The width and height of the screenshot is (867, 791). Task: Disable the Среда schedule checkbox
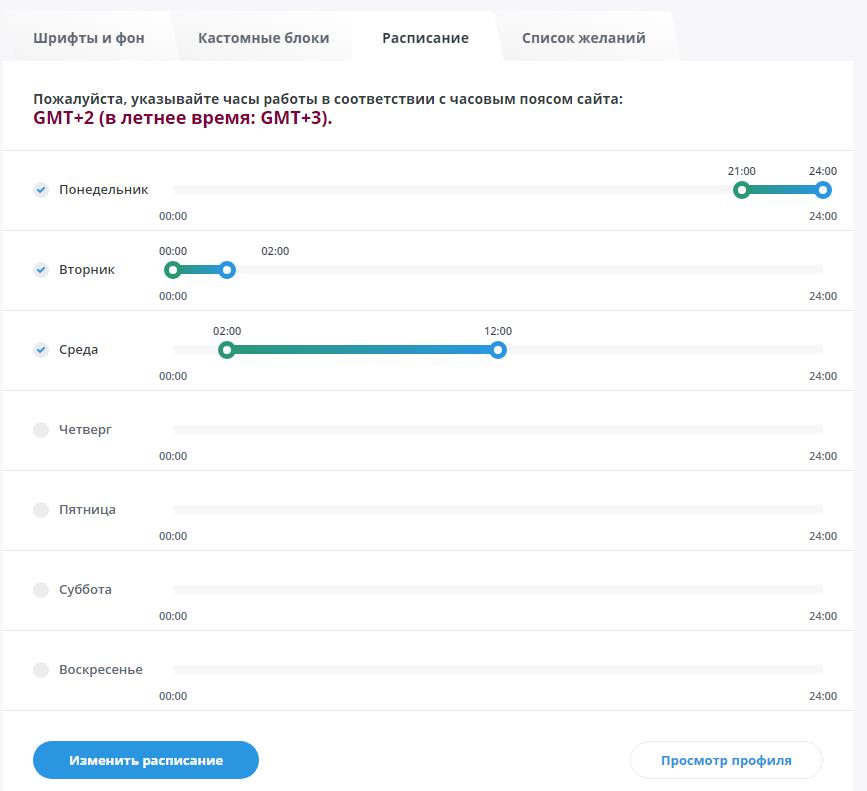(41, 350)
